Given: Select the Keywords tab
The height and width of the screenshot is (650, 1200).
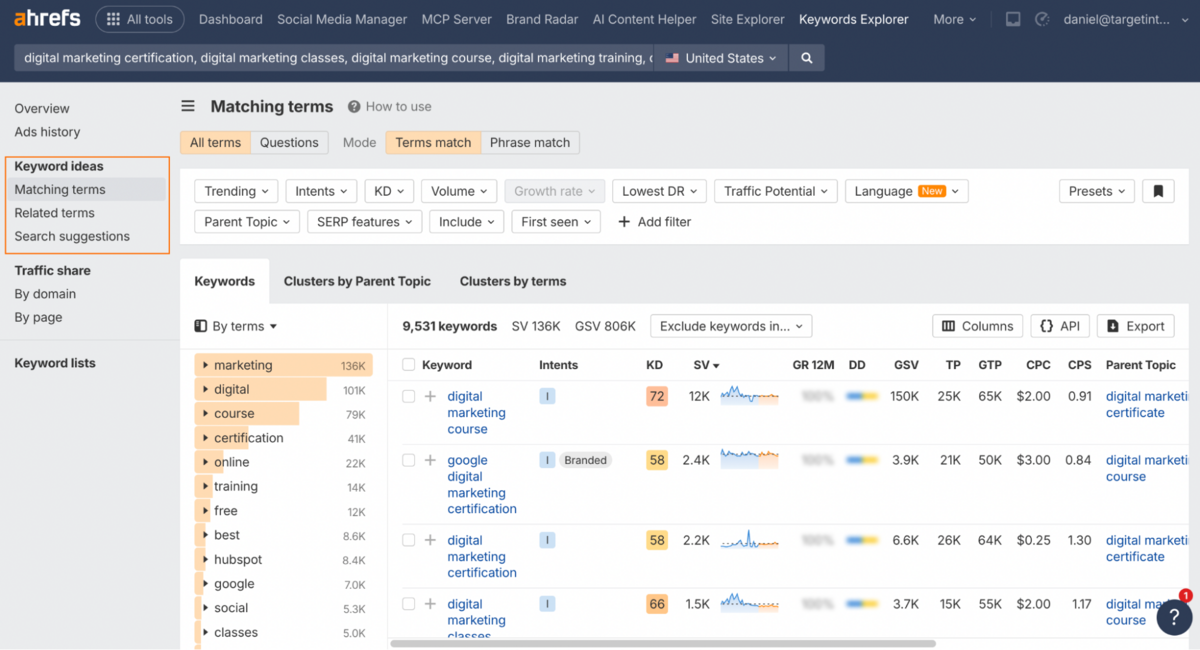Looking at the screenshot, I should [225, 281].
